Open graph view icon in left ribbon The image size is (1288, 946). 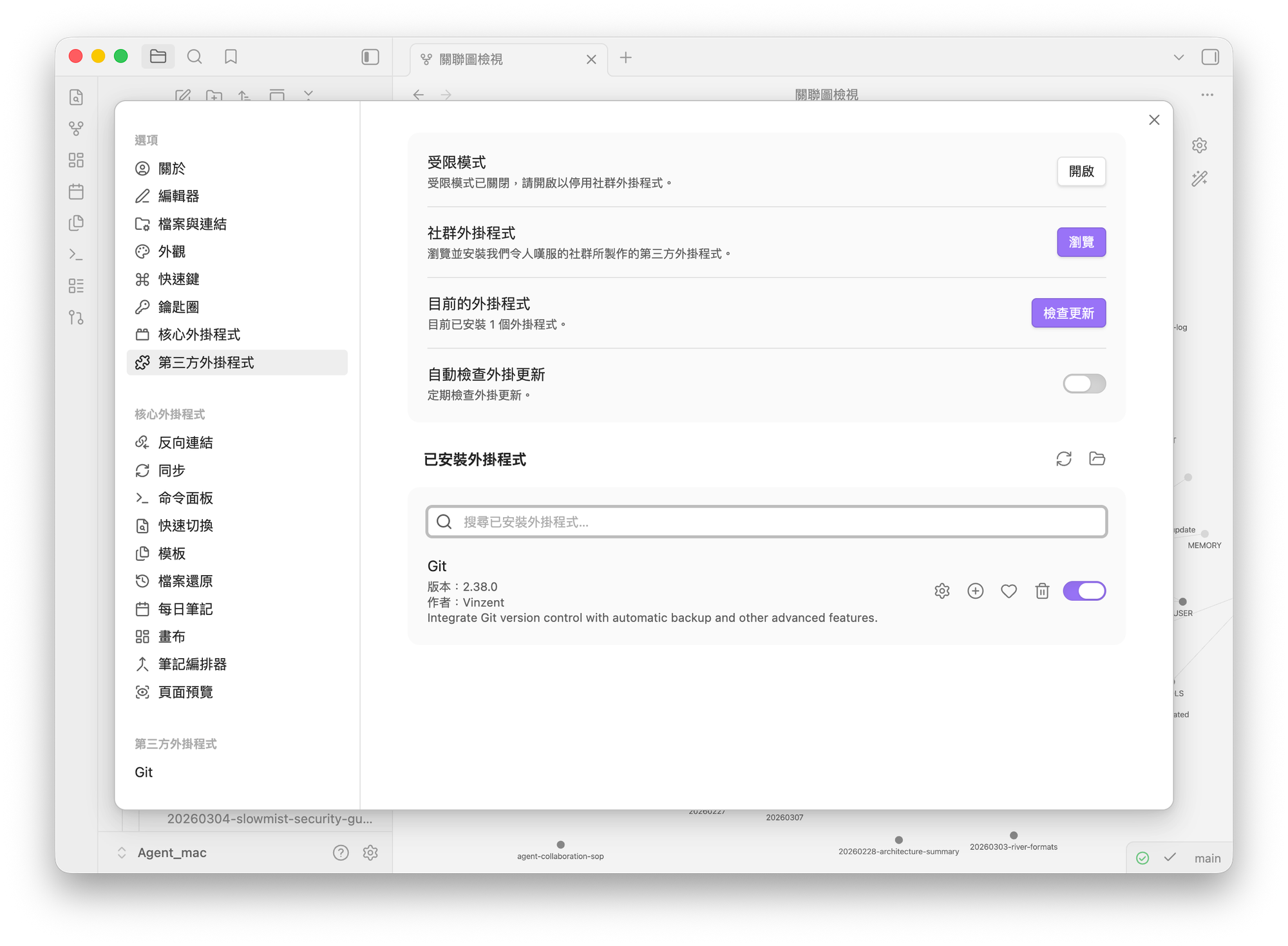point(76,129)
